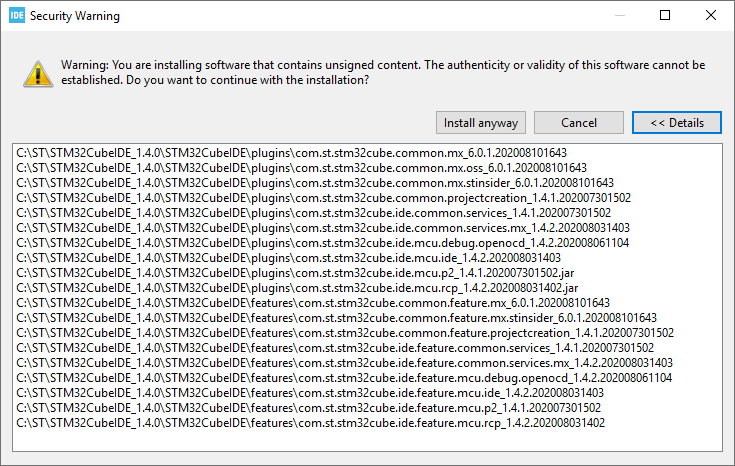735x466 pixels.
Task: Select plugins common.projectcreation_1.4.1 path line
Action: 323,198
